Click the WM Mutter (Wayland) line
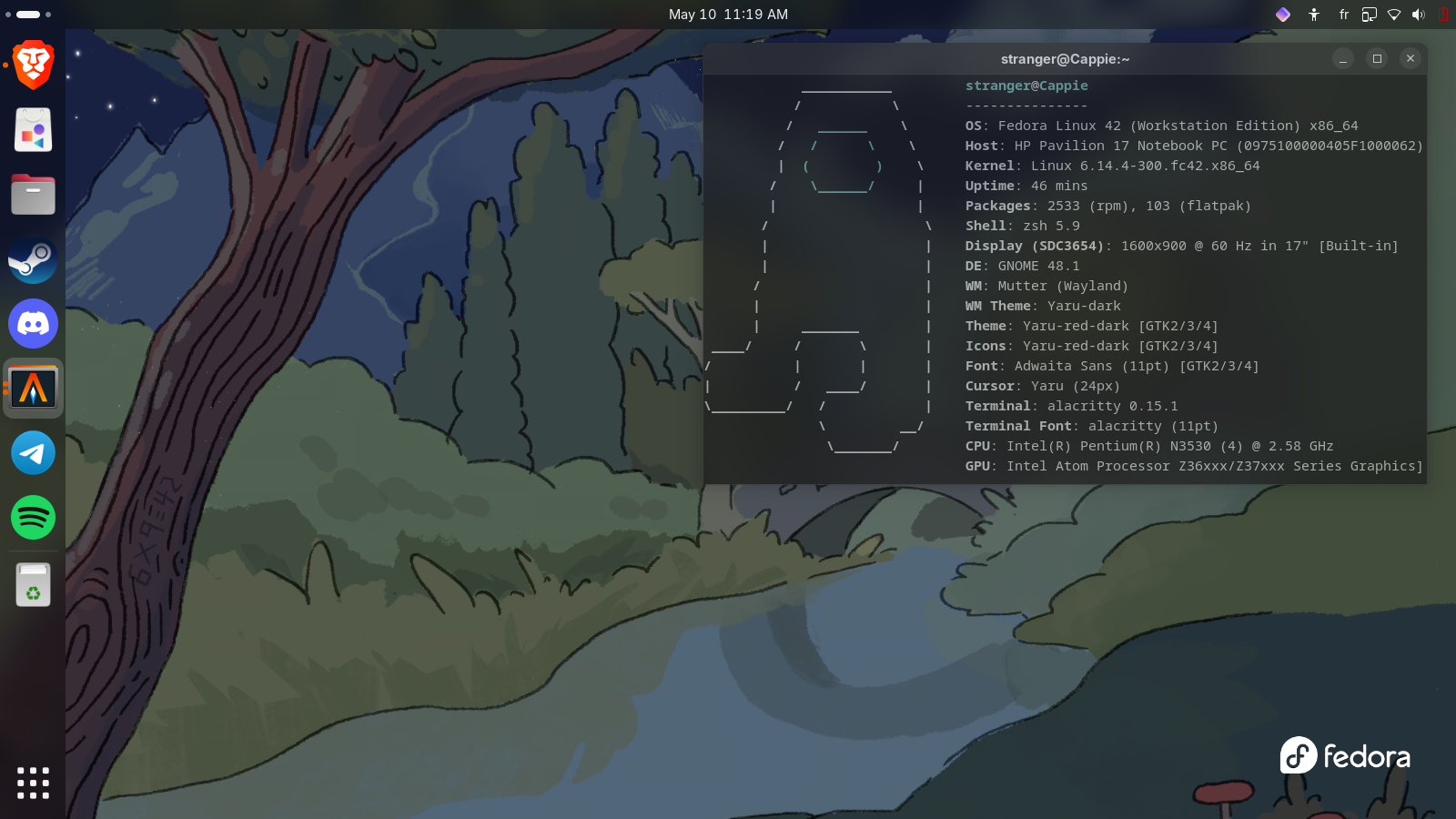The width and height of the screenshot is (1456, 819). (x=1046, y=286)
